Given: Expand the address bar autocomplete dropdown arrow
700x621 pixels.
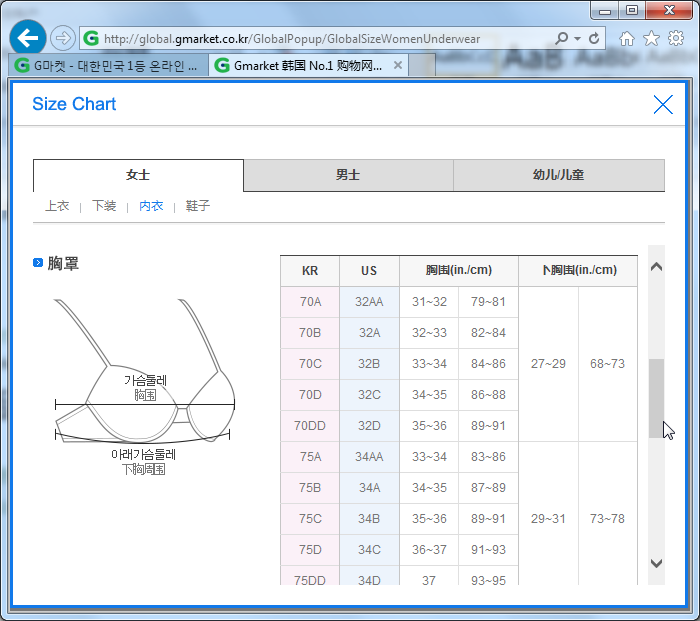Looking at the screenshot, I should pos(577,38).
